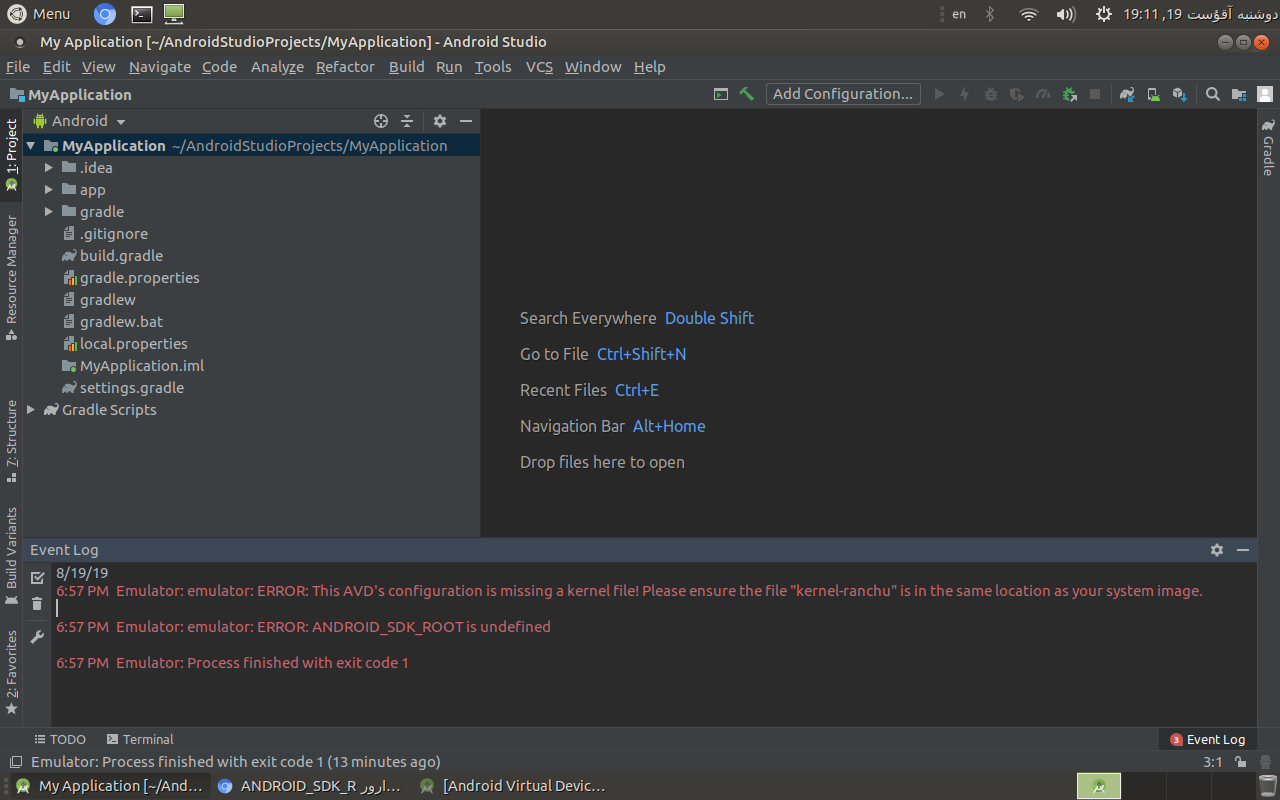Select the build.gradle file

coord(121,256)
